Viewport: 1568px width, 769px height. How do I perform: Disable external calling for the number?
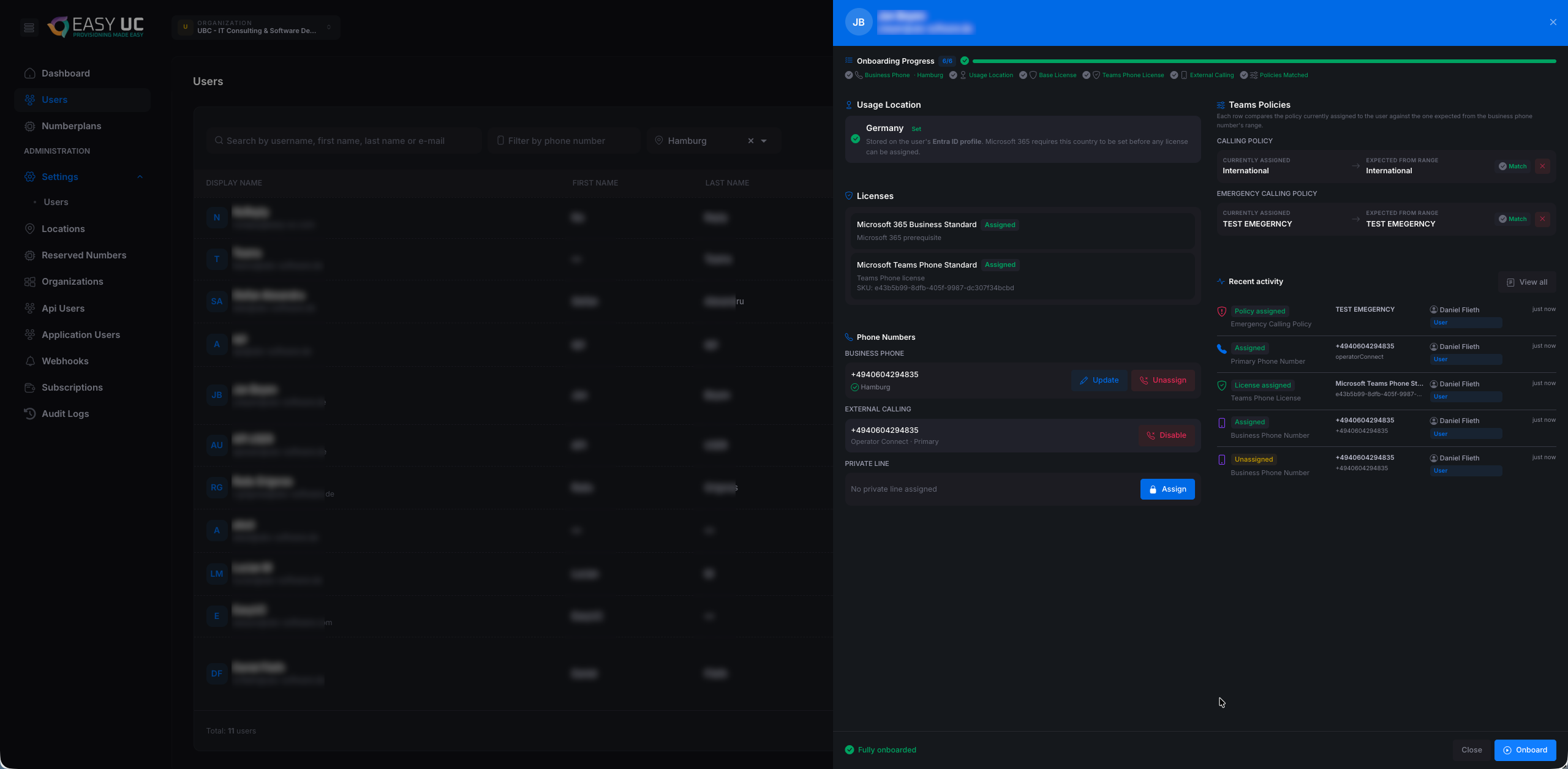click(x=1167, y=435)
